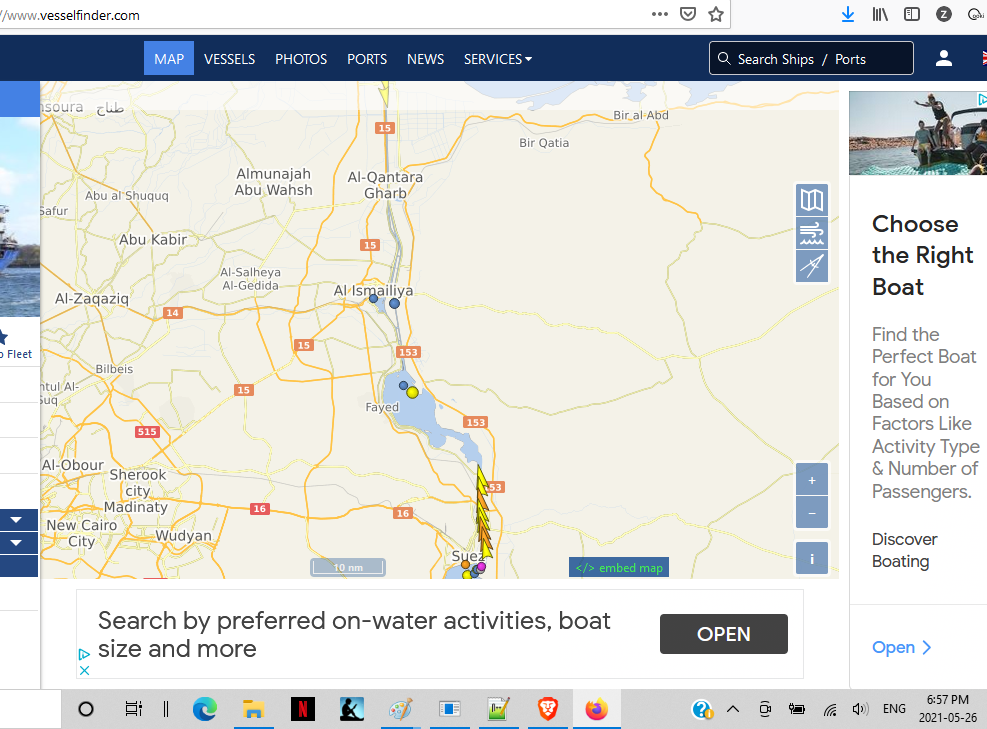Open File Explorer from taskbar

coord(253,709)
